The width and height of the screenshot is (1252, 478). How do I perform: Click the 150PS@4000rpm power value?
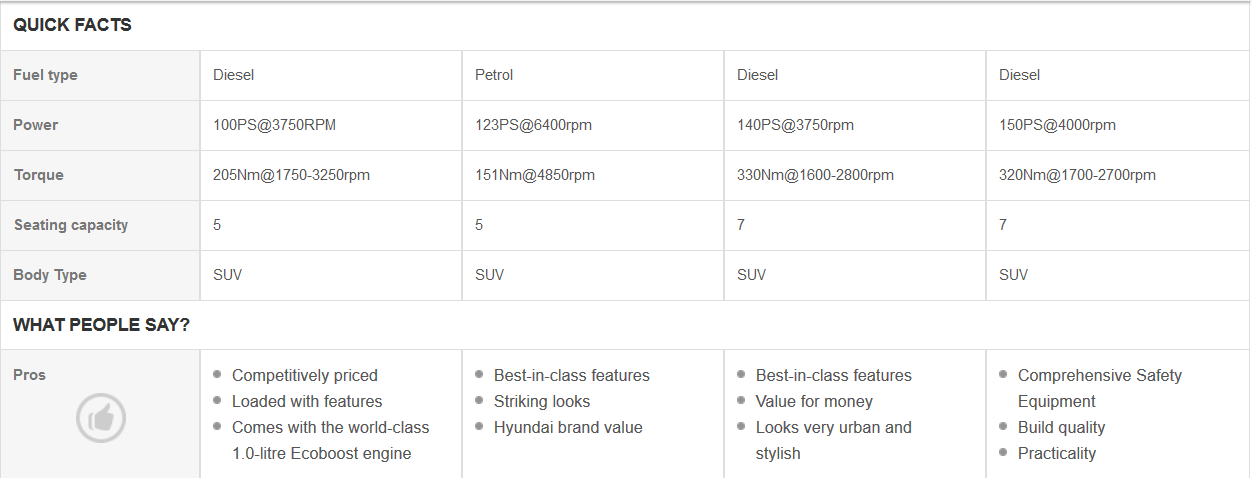[1058, 125]
